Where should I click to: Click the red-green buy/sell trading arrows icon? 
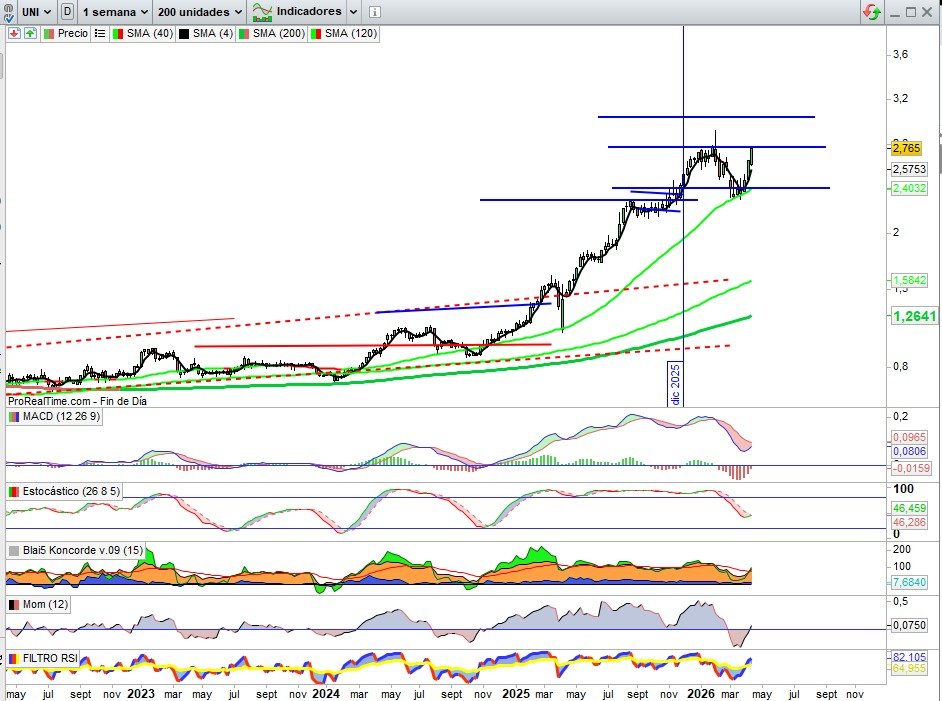coord(872,11)
